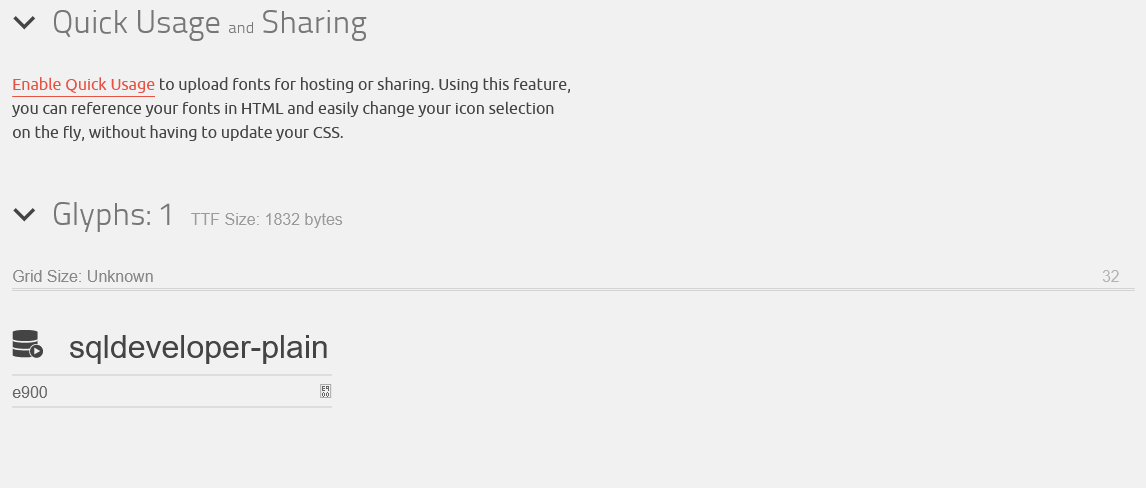Click the TTF Size: 1832 bytes text
This screenshot has width=1146, height=488.
pyautogui.click(x=266, y=219)
